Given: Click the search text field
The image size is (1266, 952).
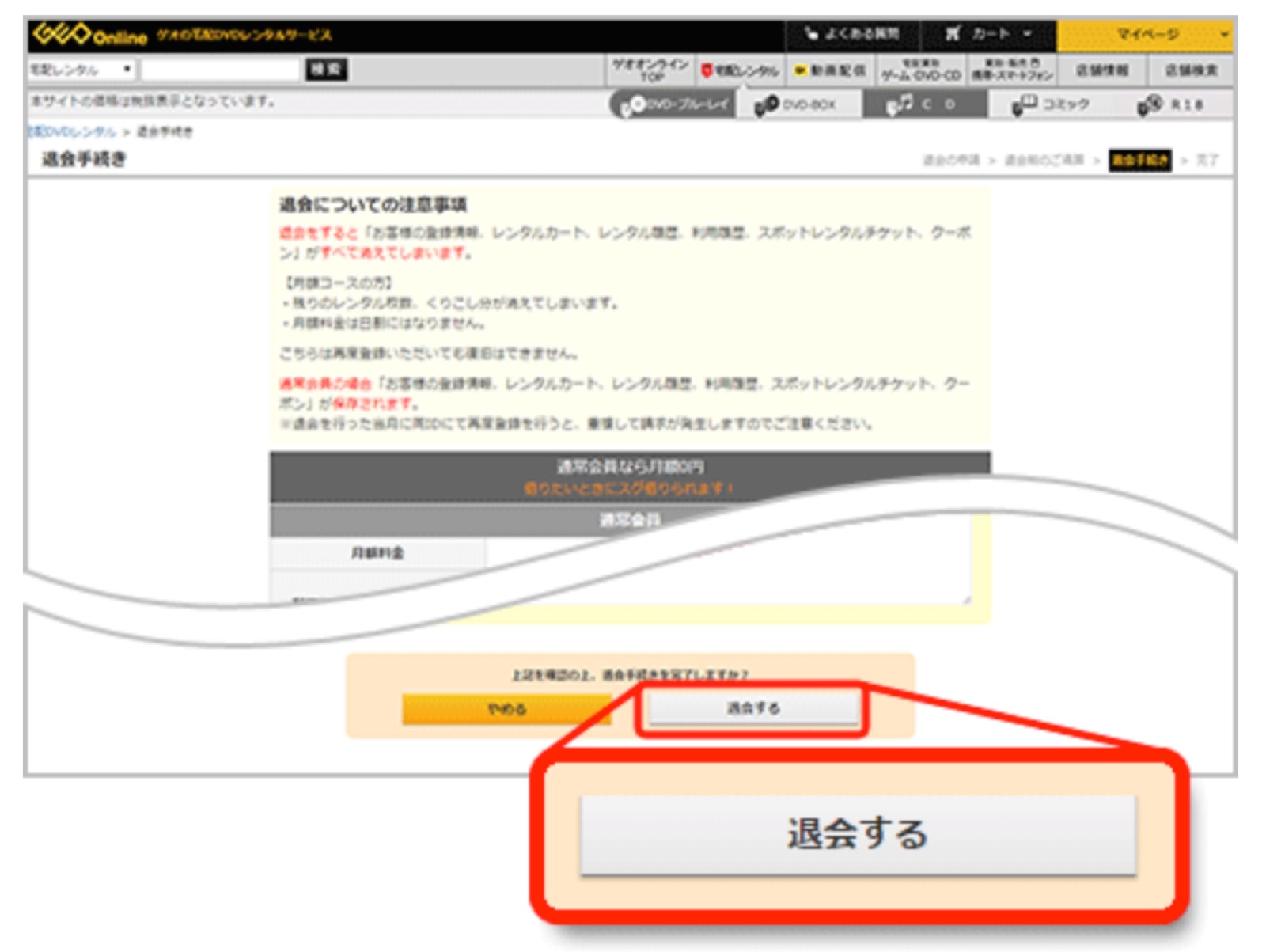Looking at the screenshot, I should click(x=221, y=70).
